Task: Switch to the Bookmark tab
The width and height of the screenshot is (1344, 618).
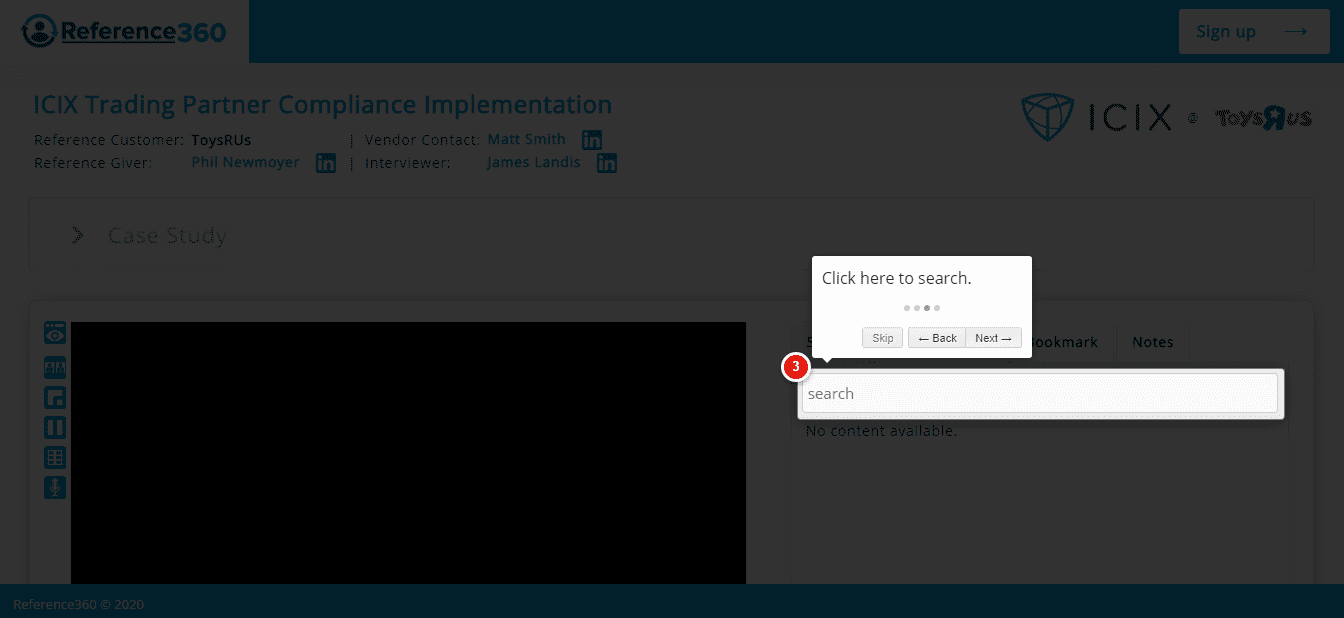Action: [1065, 342]
